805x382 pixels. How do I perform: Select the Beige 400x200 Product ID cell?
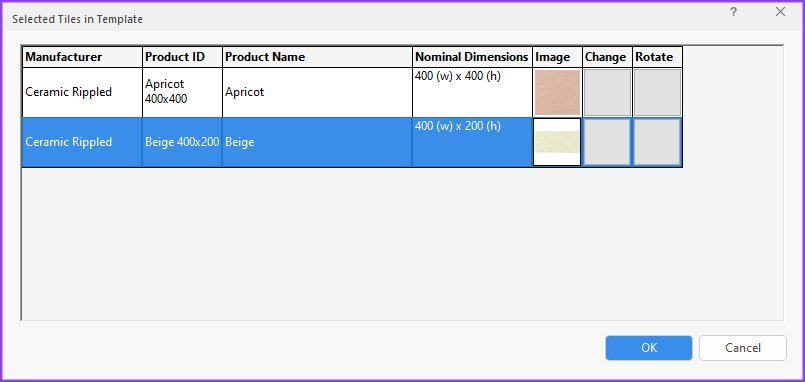pyautogui.click(x=182, y=142)
